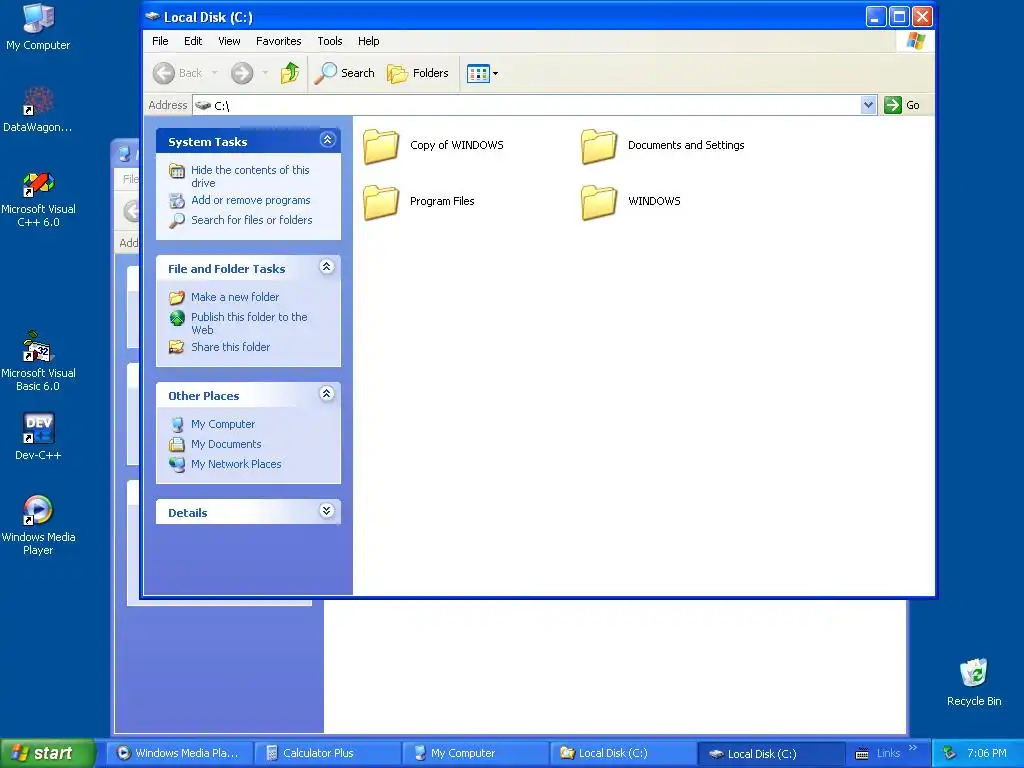Click the My Network Places icon
The height and width of the screenshot is (768, 1024).
tap(177, 464)
